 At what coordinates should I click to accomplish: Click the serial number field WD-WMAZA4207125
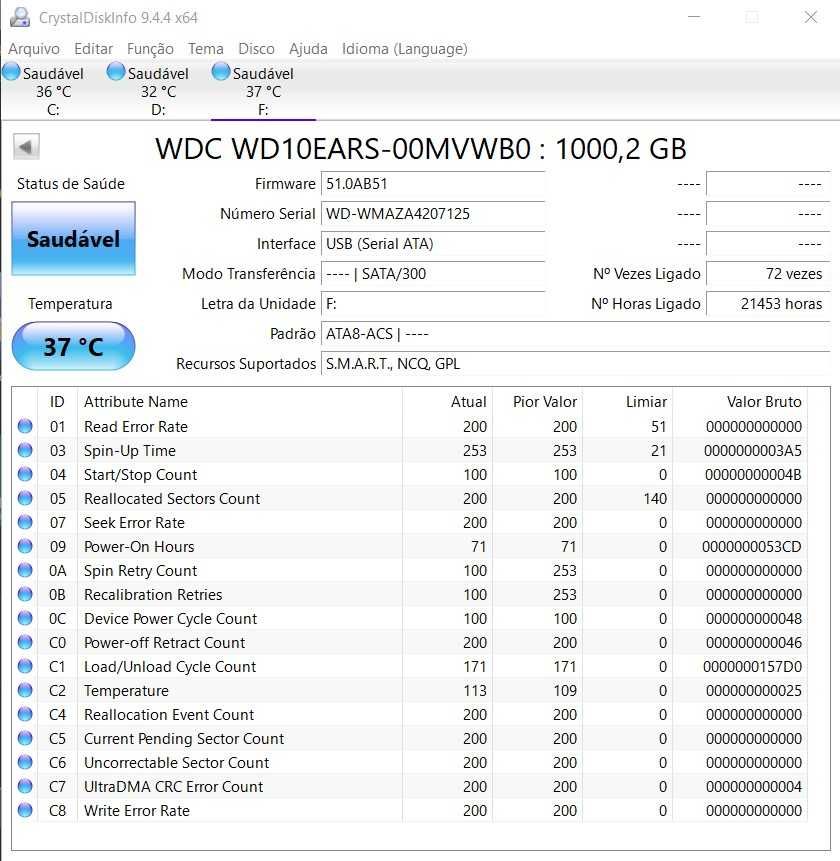point(433,214)
